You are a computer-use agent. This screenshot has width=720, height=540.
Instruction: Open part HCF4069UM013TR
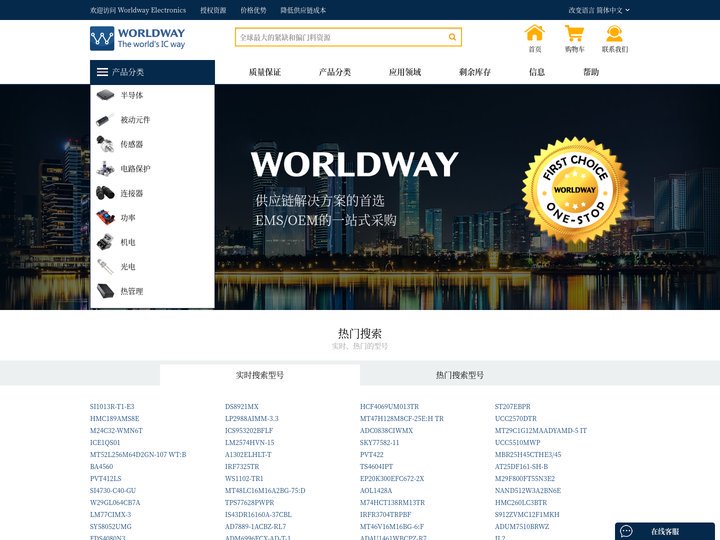click(x=389, y=406)
